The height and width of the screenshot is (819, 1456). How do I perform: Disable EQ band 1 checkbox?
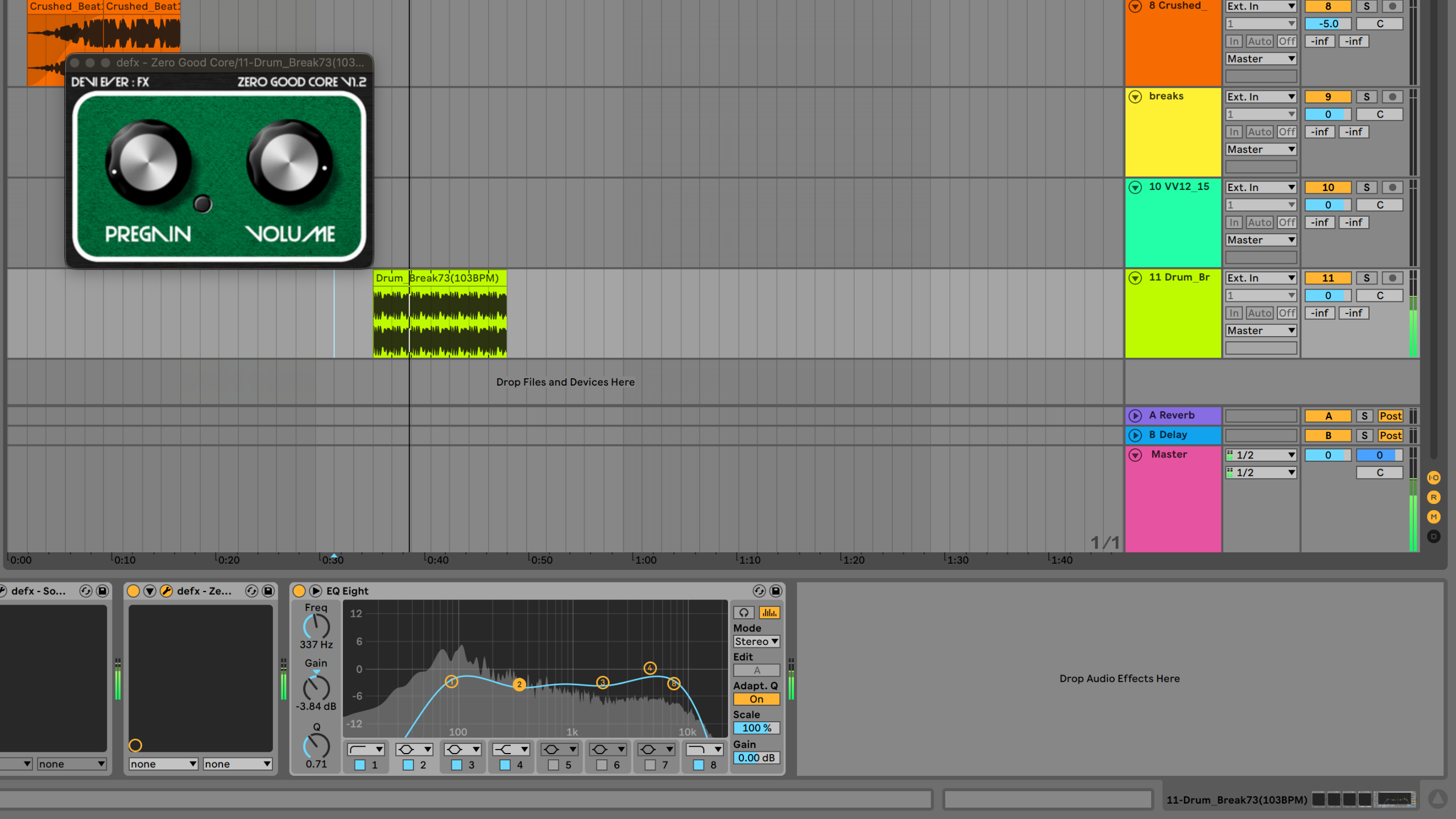pos(360,765)
